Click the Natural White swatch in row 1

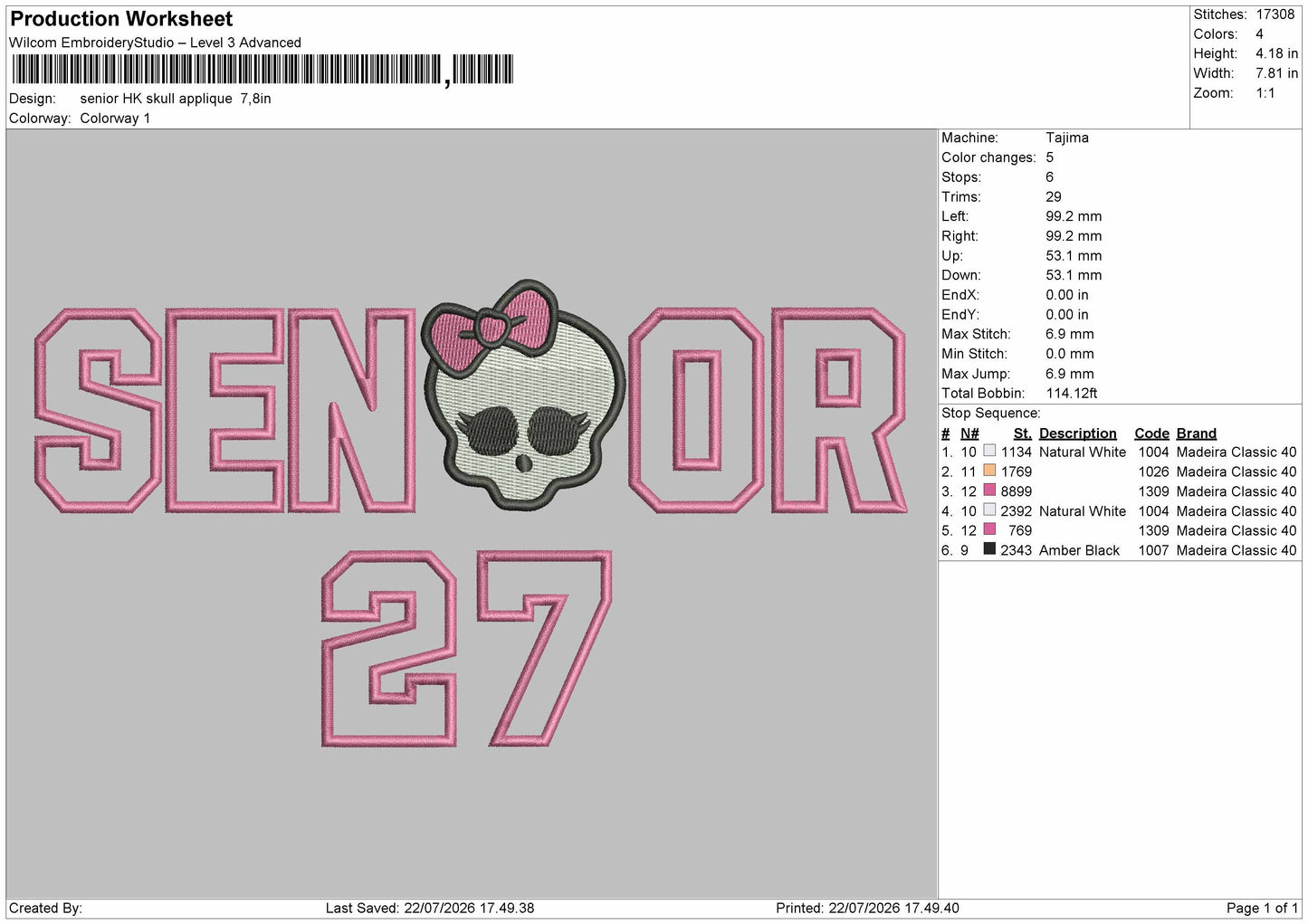point(989,452)
